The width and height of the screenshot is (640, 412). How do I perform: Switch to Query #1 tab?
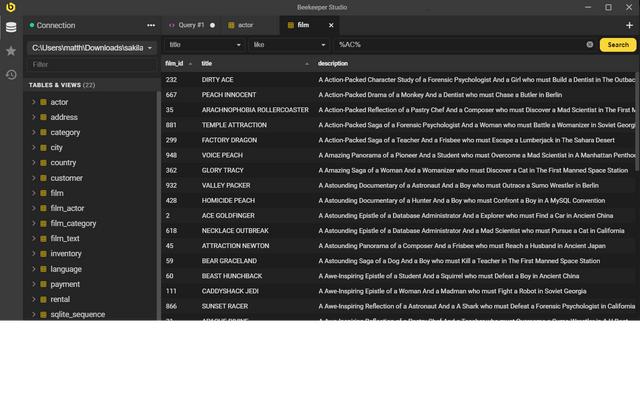point(191,25)
